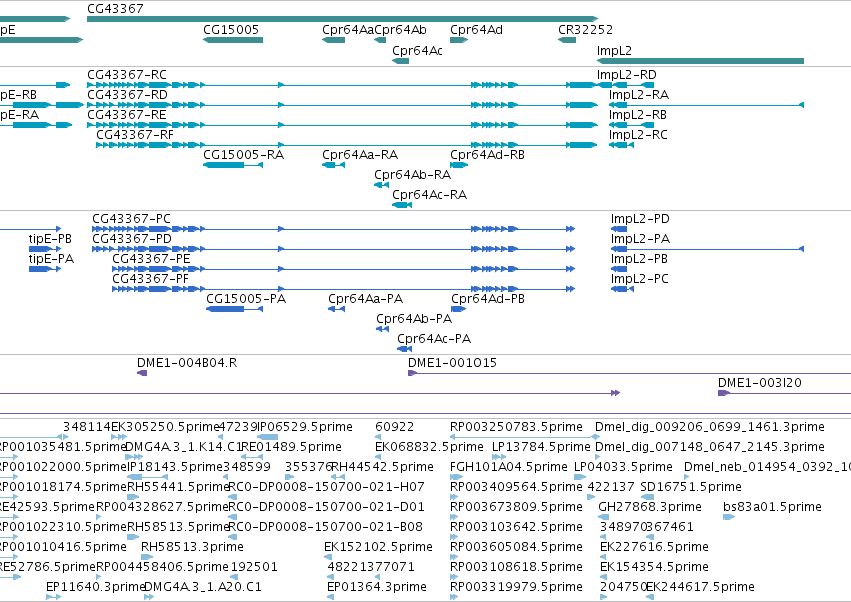Select transcript ImpL2-RD
Image resolution: width=851 pixels, height=602 pixels.
(626, 85)
